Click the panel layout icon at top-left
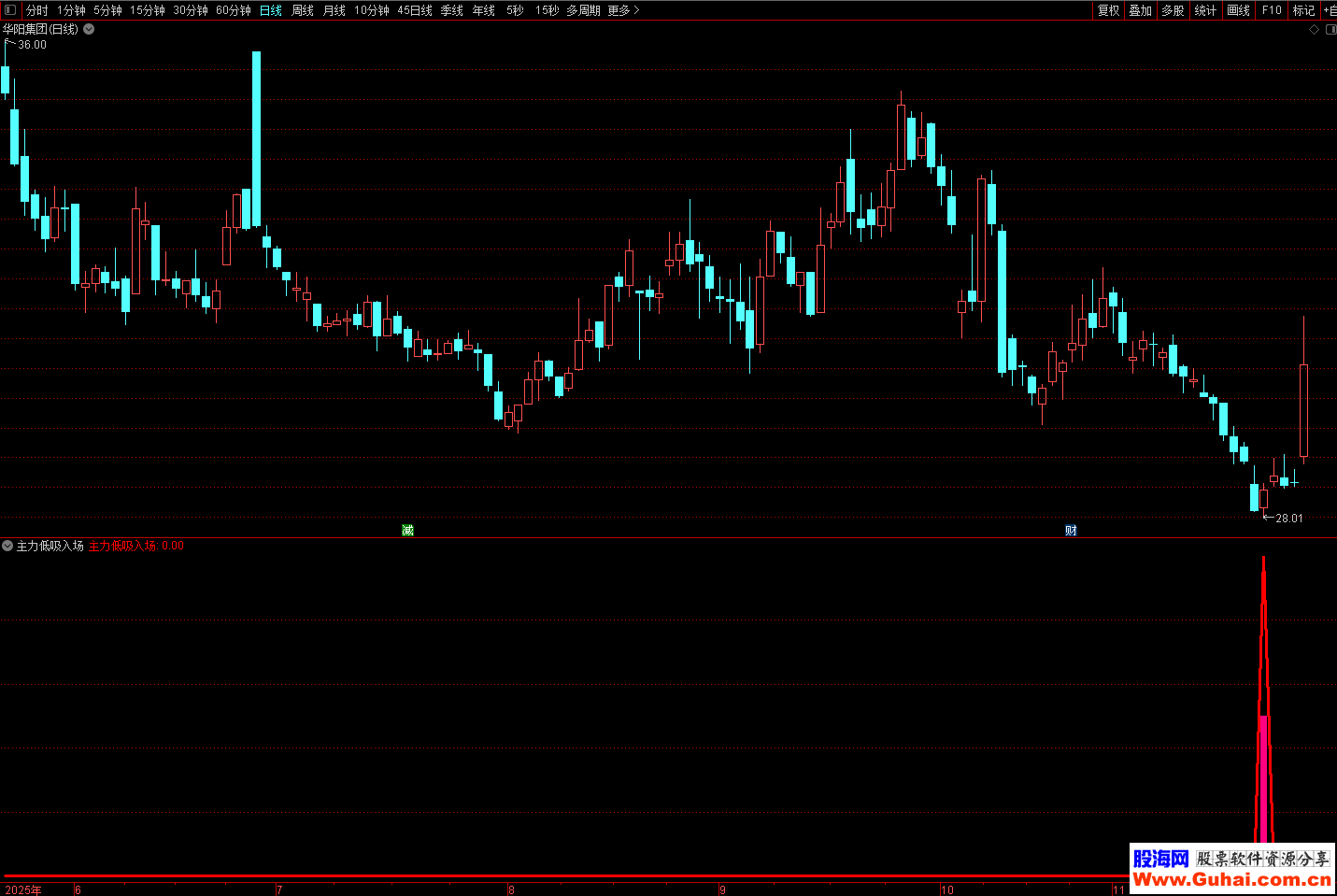The image size is (1337, 896). pyautogui.click(x=10, y=10)
